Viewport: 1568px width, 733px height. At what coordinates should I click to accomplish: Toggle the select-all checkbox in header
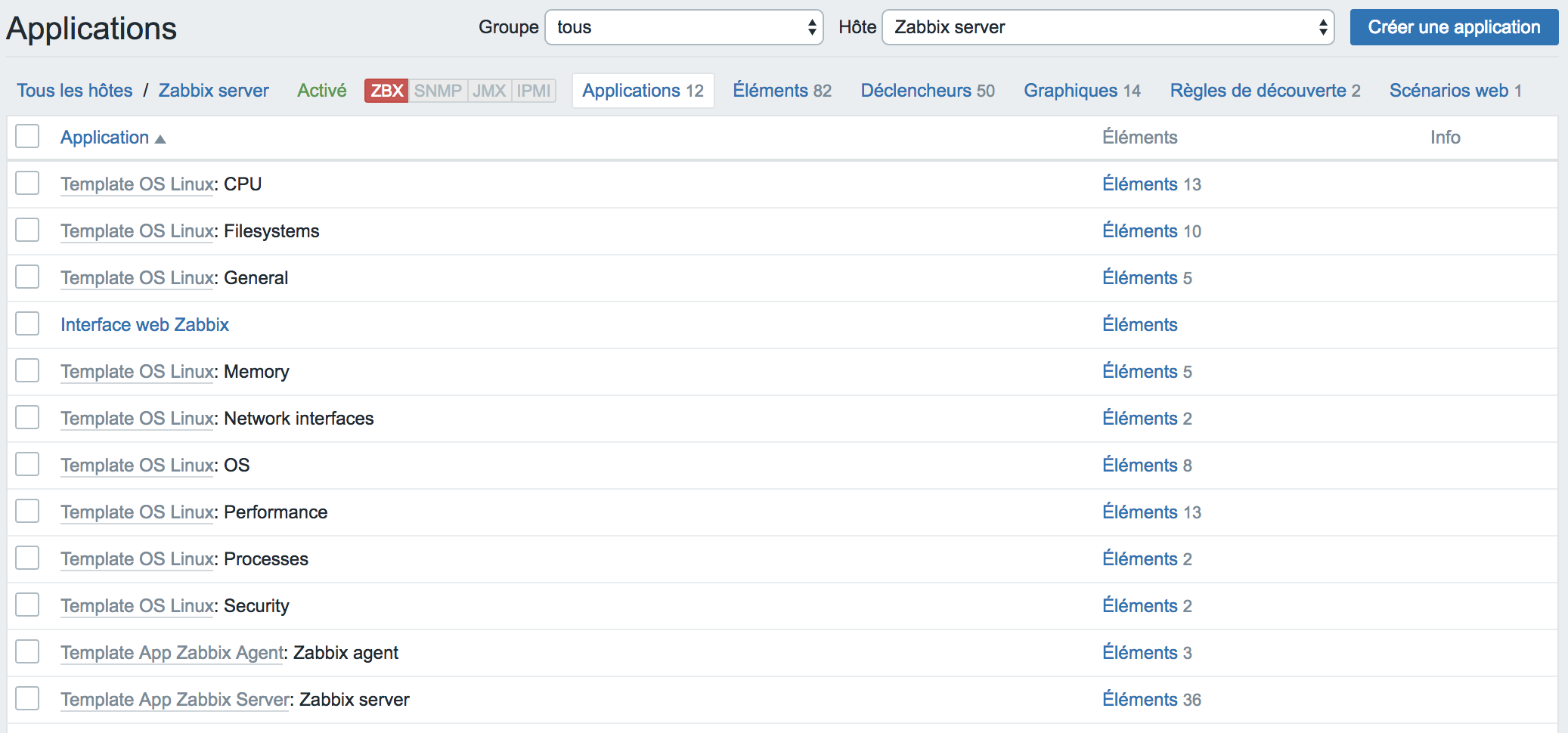27,137
